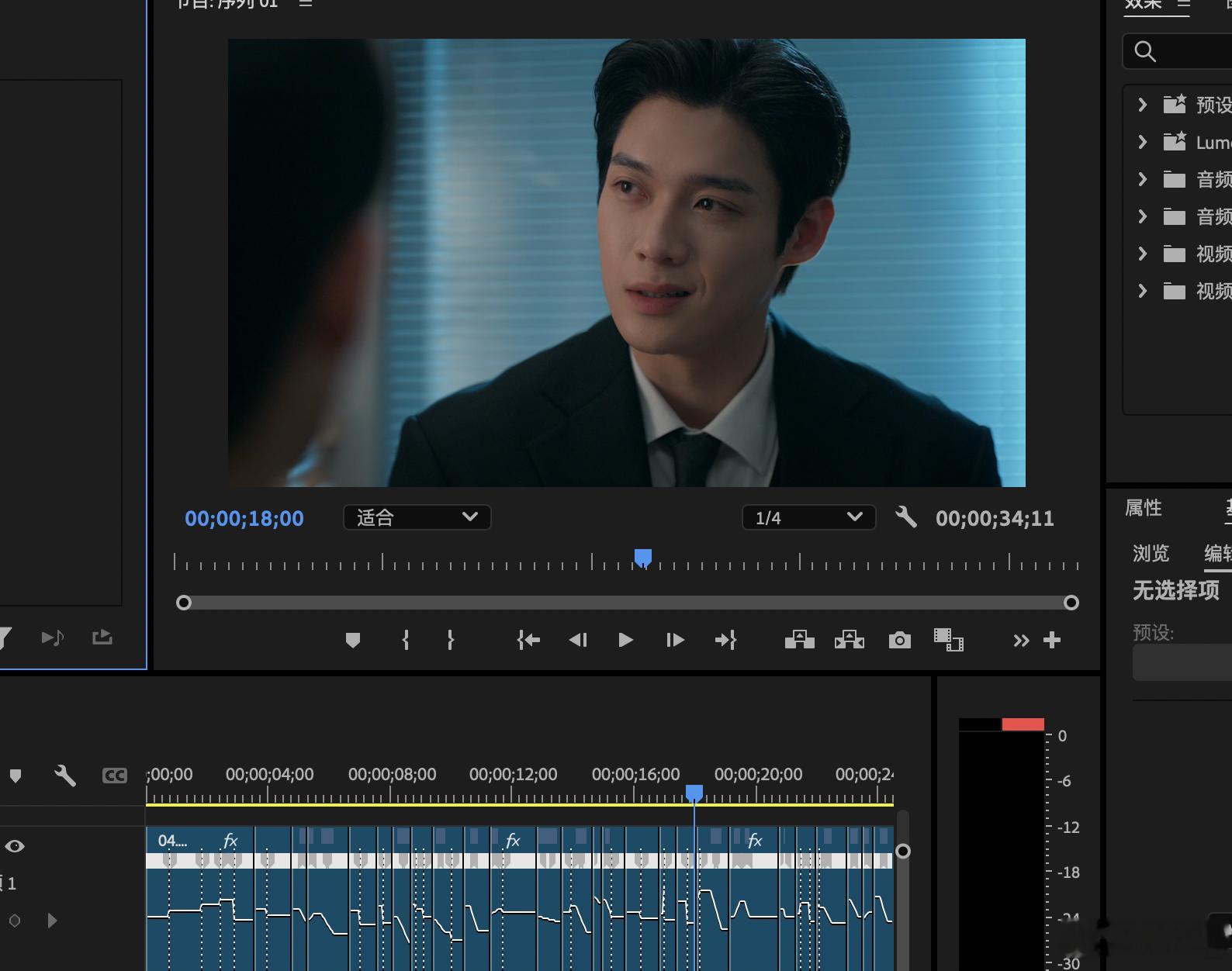Go to next keyframe arrow on track

pyautogui.click(x=52, y=921)
